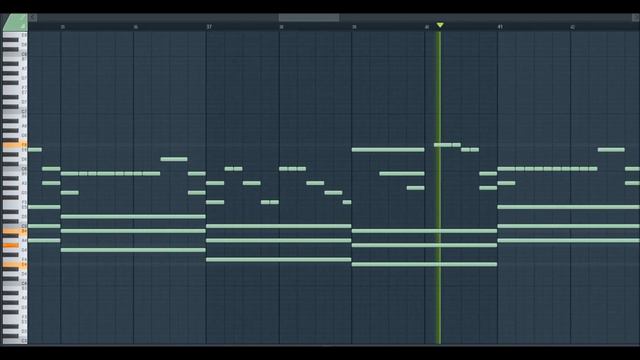Viewport: 640px width, 360px height.
Task: Select the long C5 note starting at bar 37
Action: (x=279, y=226)
